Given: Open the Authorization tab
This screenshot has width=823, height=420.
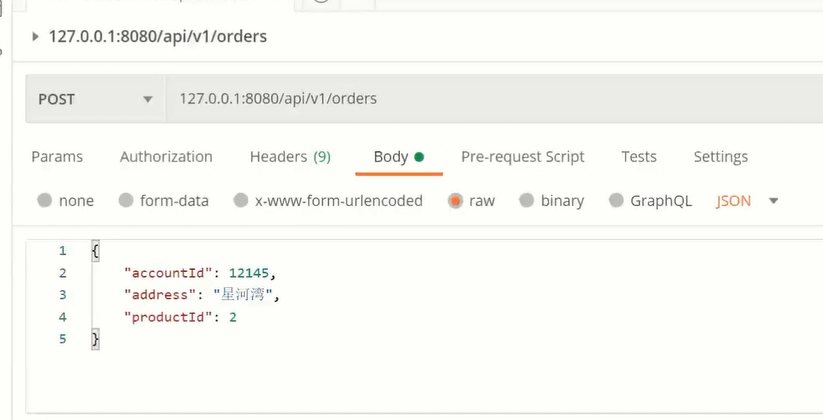Looking at the screenshot, I should coord(166,156).
